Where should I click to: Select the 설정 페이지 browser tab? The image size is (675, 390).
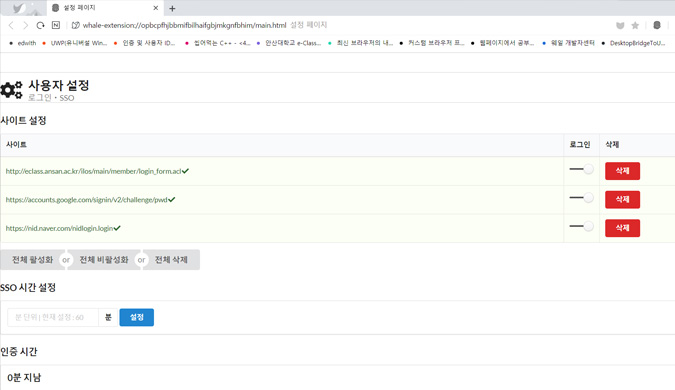pos(104,8)
